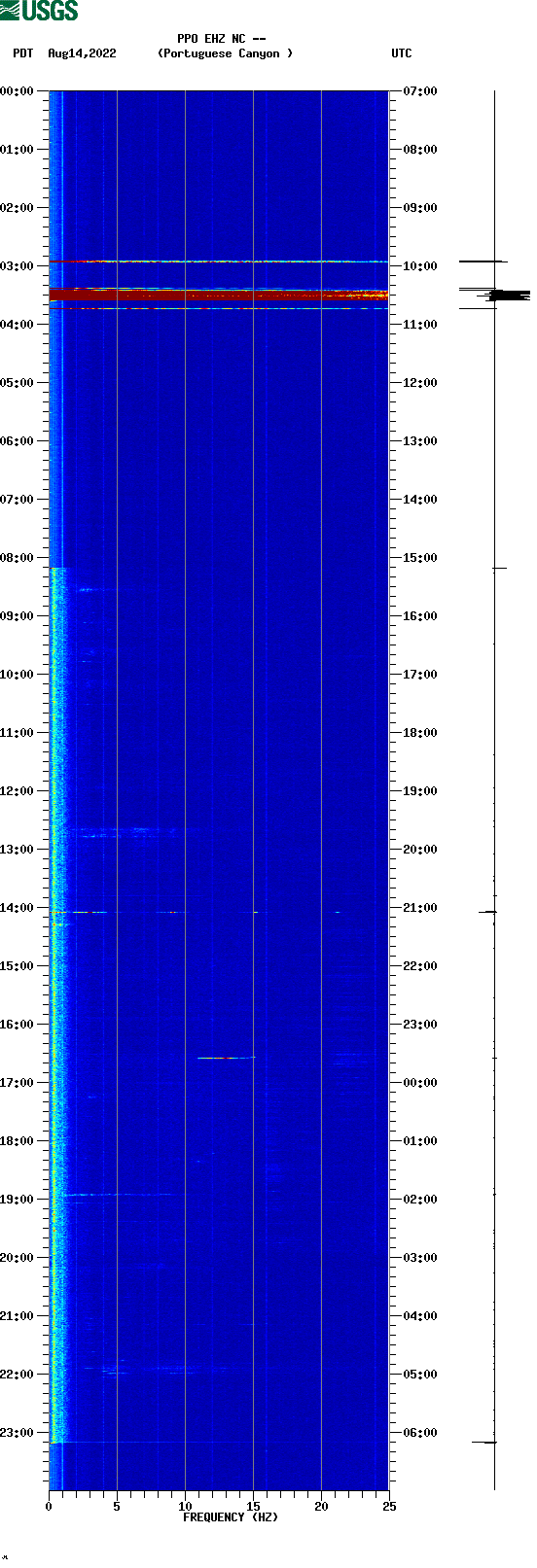Image resolution: width=537 pixels, height=1568 pixels.
Task: Click the 10:00 UTC time label
Action: pos(420,265)
